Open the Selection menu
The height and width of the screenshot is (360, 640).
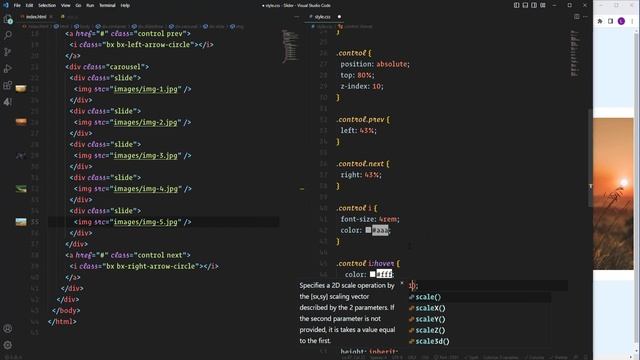(47, 5)
